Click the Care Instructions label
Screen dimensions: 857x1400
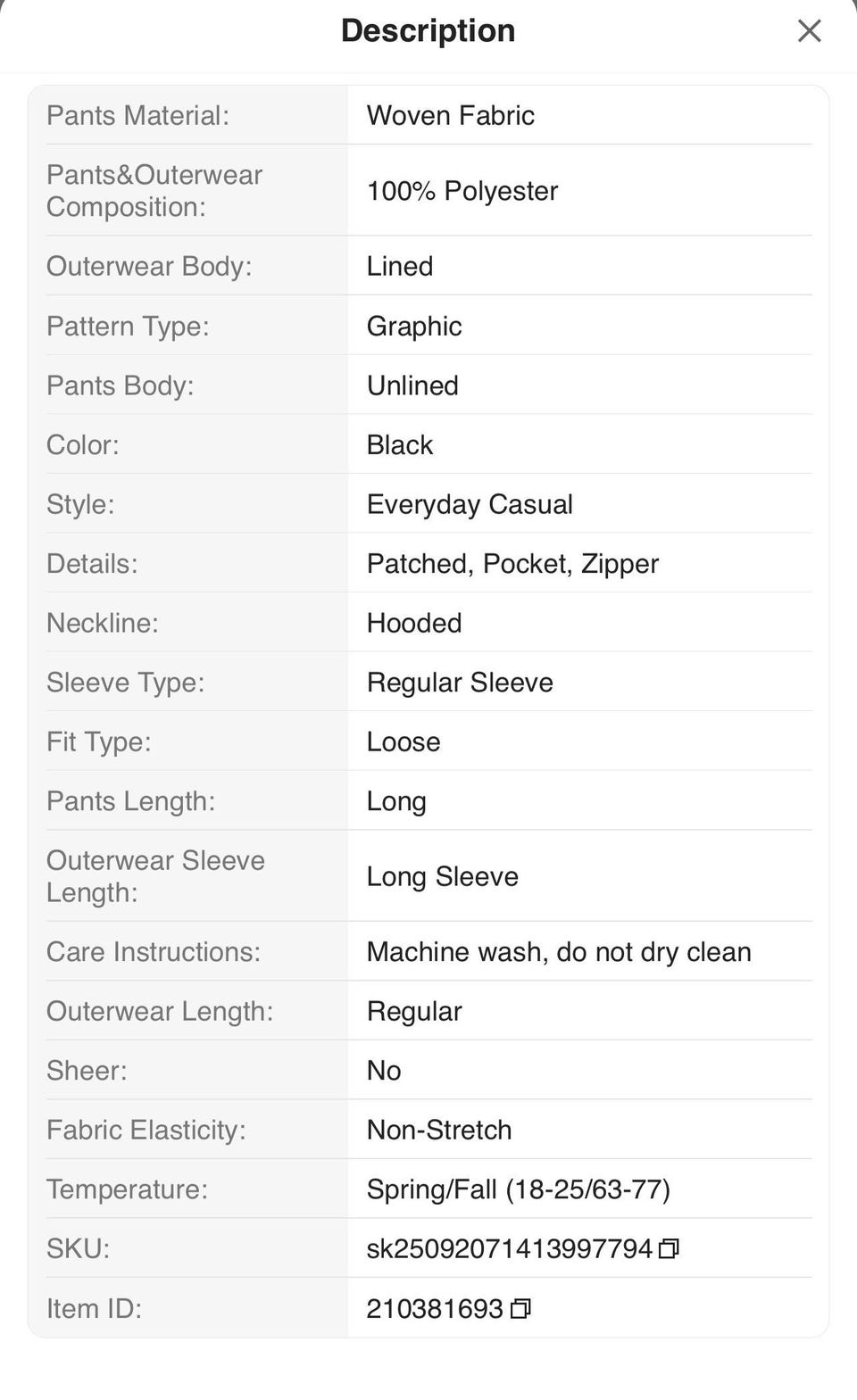click(154, 952)
